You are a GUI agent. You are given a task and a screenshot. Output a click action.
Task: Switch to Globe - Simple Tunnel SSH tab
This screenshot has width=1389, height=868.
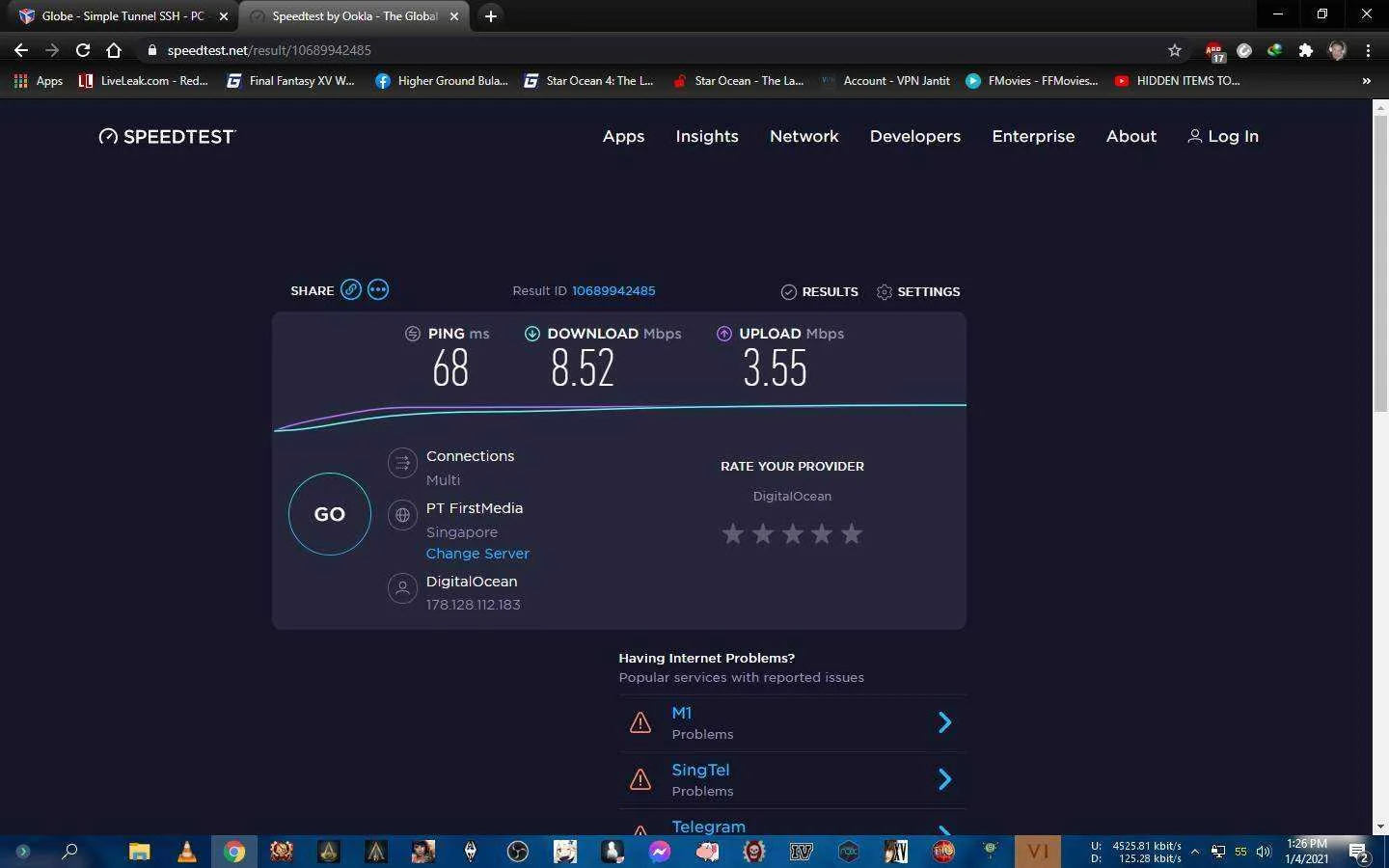pyautogui.click(x=123, y=16)
